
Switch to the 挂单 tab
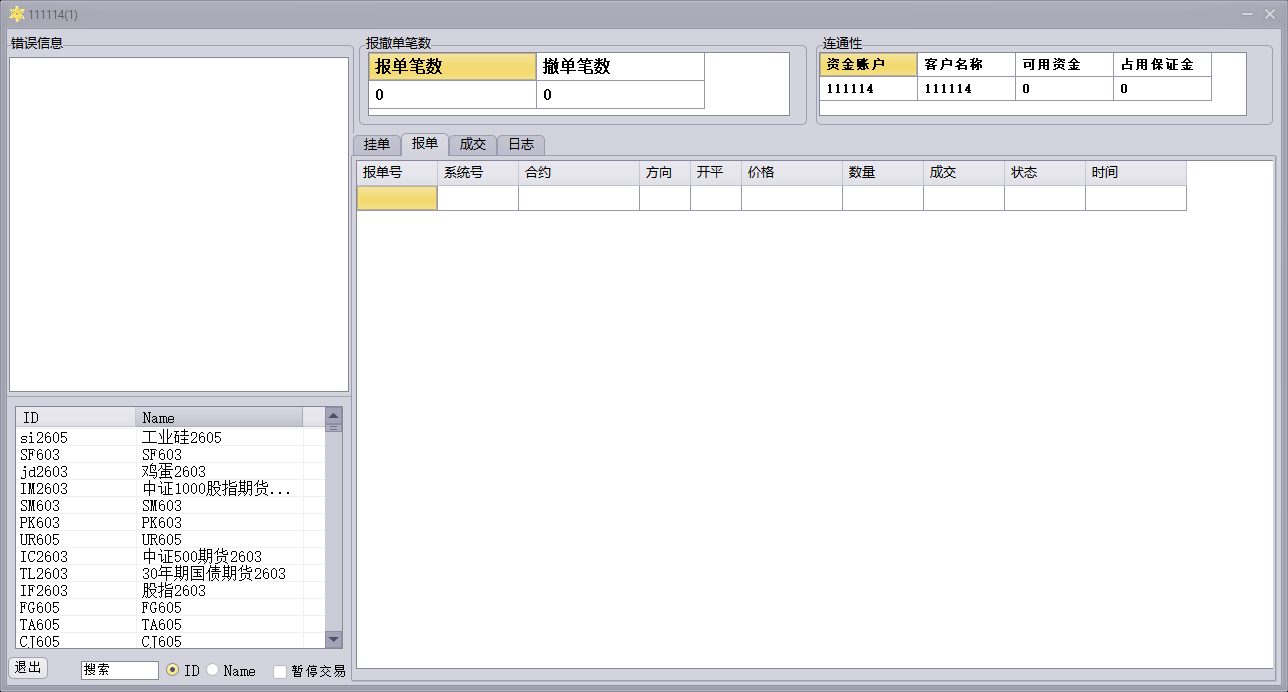(376, 144)
